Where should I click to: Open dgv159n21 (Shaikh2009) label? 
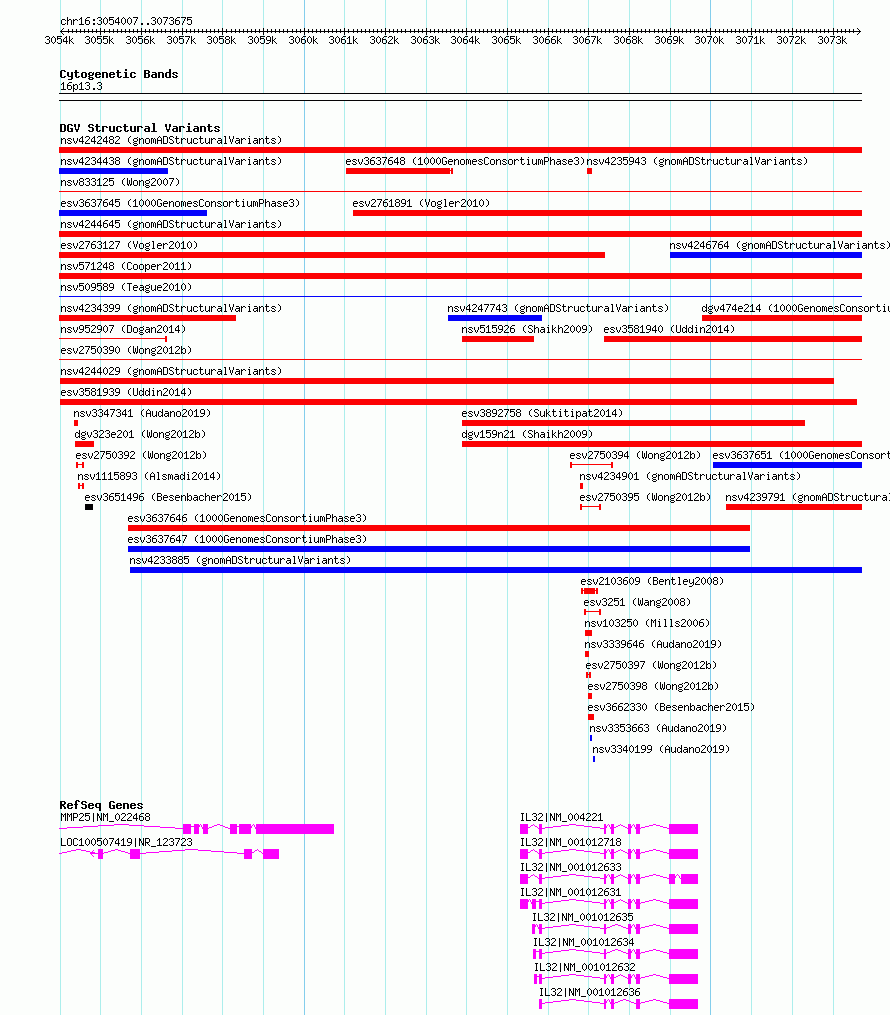(x=527, y=434)
